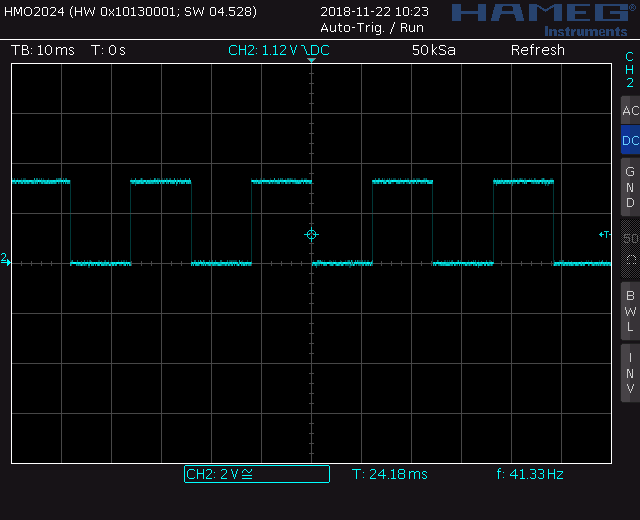This screenshot has height=520, width=640.
Task: Click the HAMEG Instruments logo
Action: pyautogui.click(x=545, y=20)
